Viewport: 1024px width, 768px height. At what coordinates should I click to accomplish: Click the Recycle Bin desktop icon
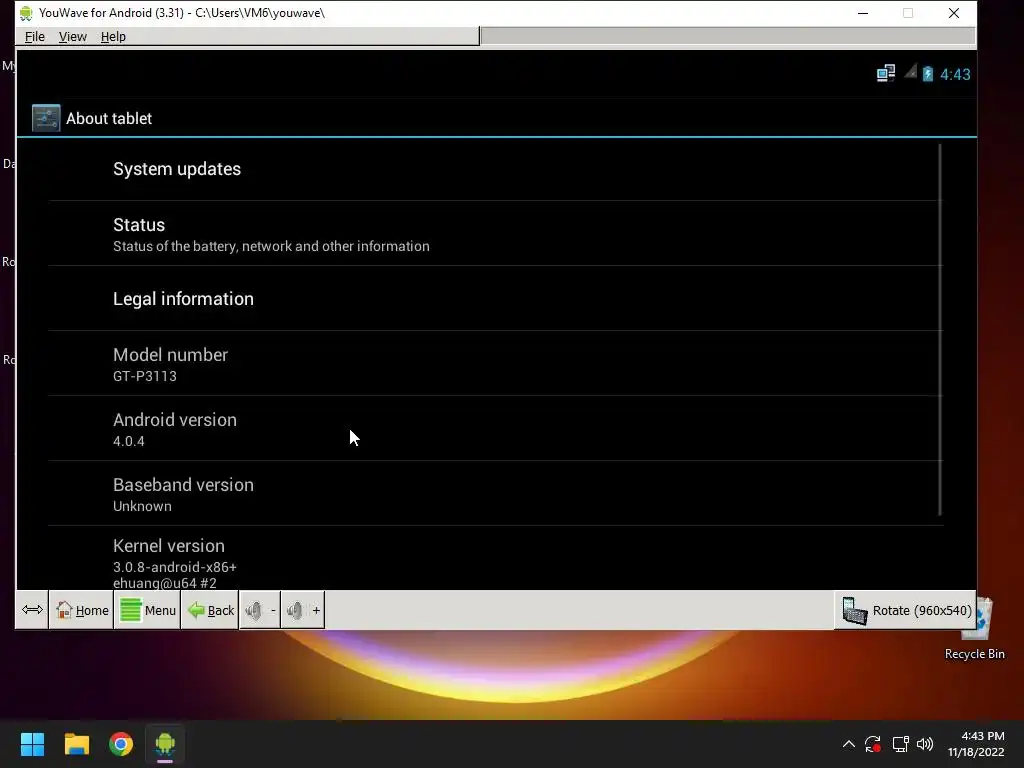[974, 630]
